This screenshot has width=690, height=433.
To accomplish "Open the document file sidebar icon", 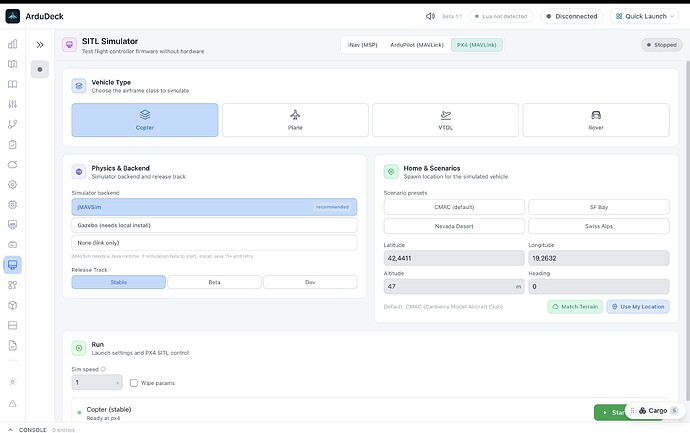I will (13, 345).
